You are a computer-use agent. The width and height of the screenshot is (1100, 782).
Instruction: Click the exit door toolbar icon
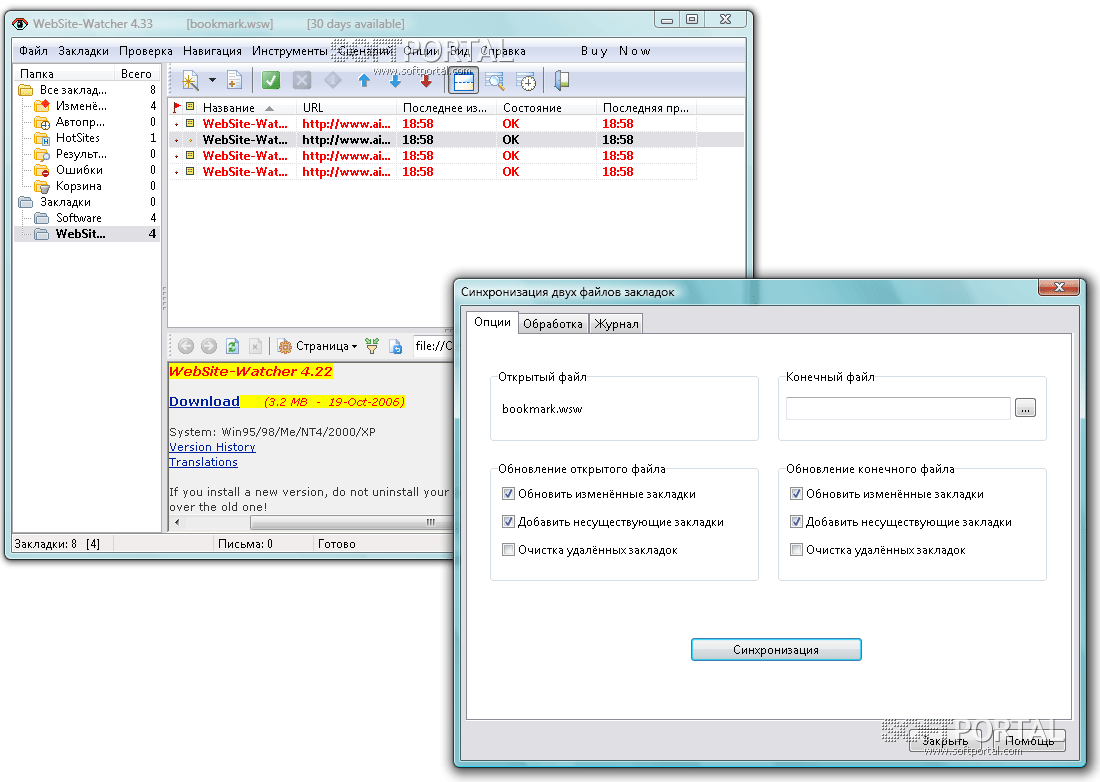561,81
